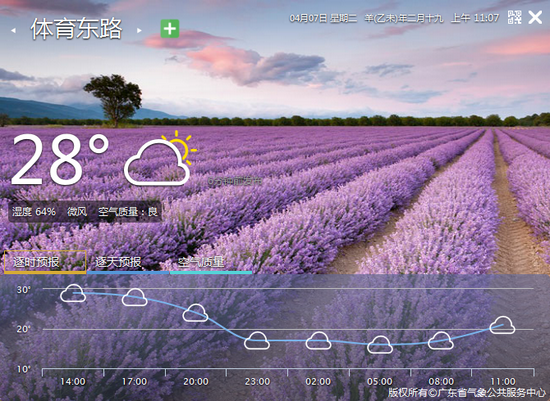Click the 湿度 64% humidity reading
This screenshot has height=401, width=550.
(x=34, y=212)
